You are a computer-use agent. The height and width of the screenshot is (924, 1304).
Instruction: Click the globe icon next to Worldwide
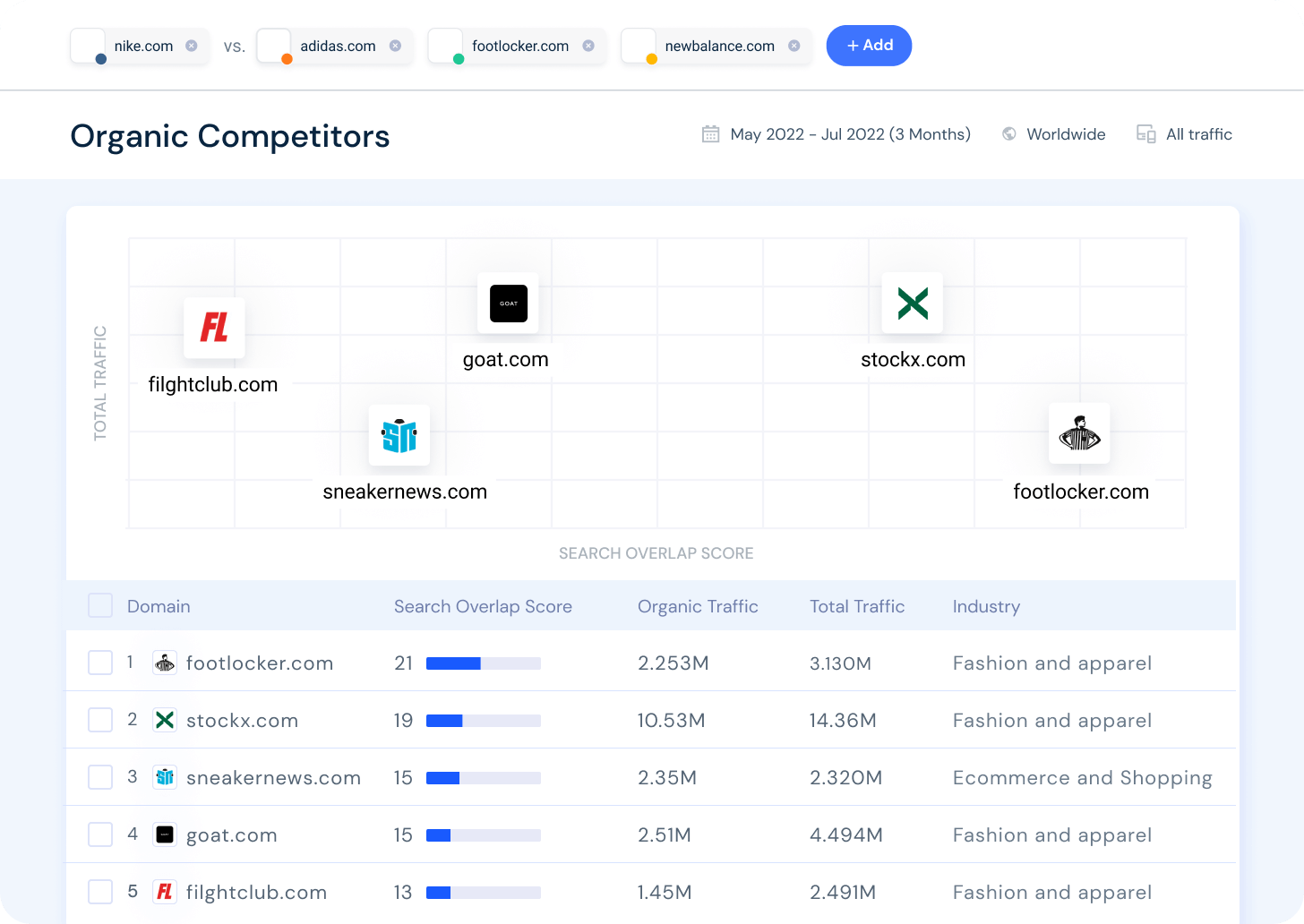tap(1009, 134)
